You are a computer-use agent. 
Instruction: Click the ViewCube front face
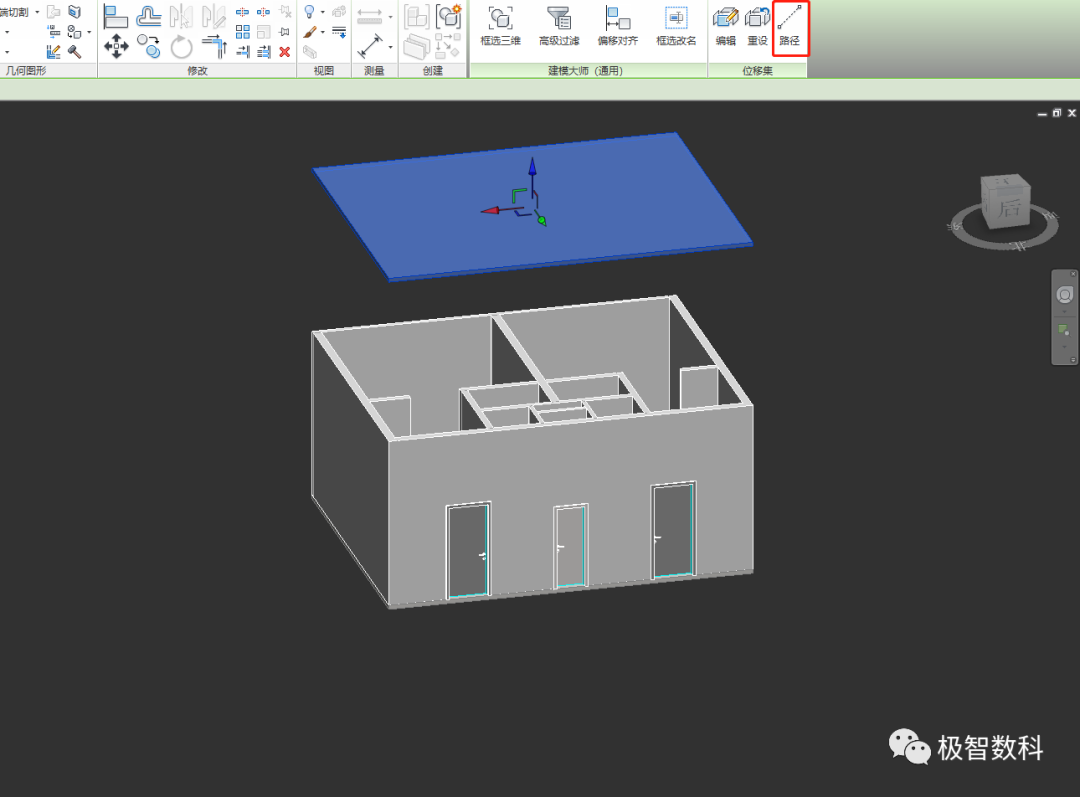[x=1011, y=207]
